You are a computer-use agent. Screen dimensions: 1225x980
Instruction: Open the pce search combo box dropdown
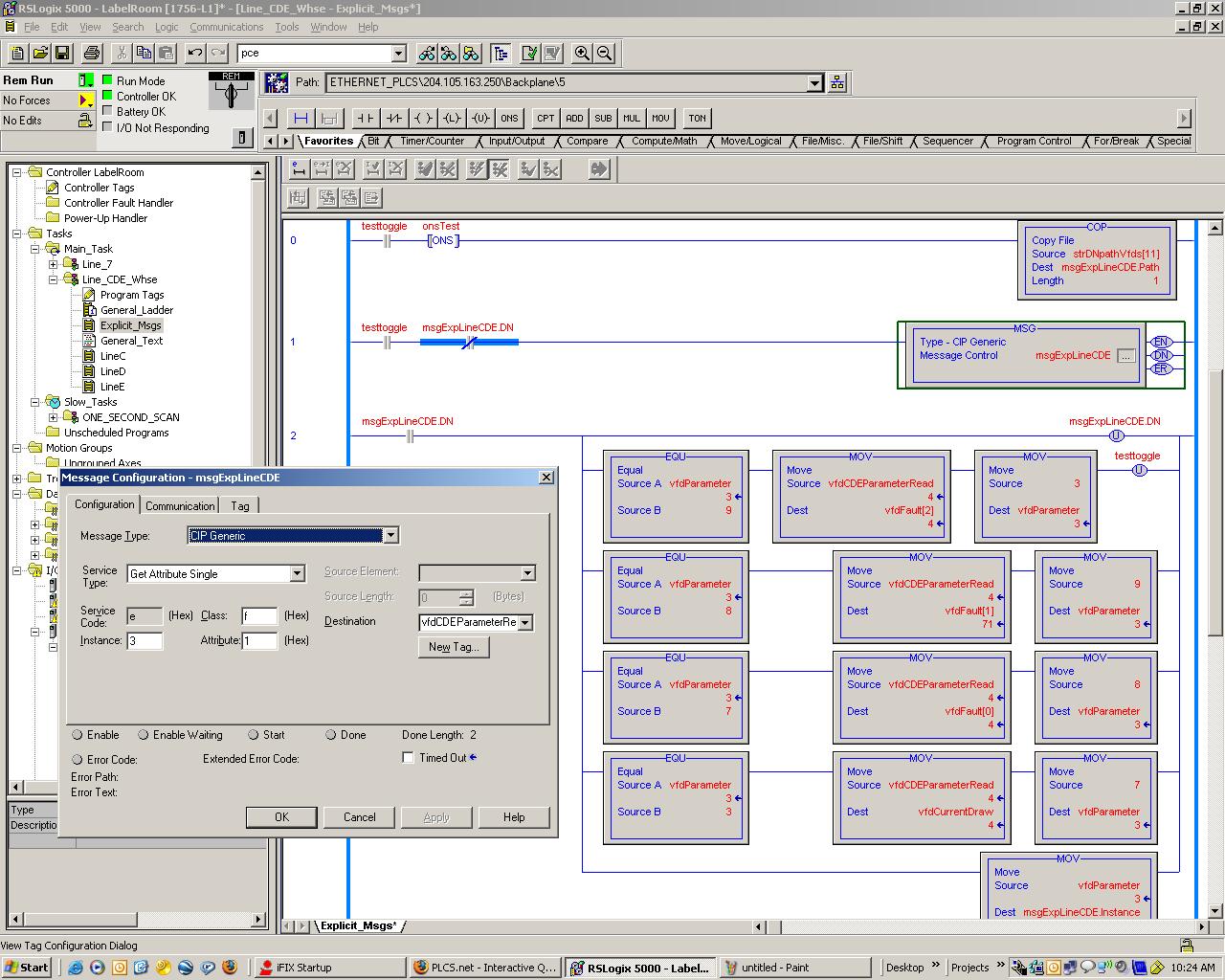tap(398, 53)
